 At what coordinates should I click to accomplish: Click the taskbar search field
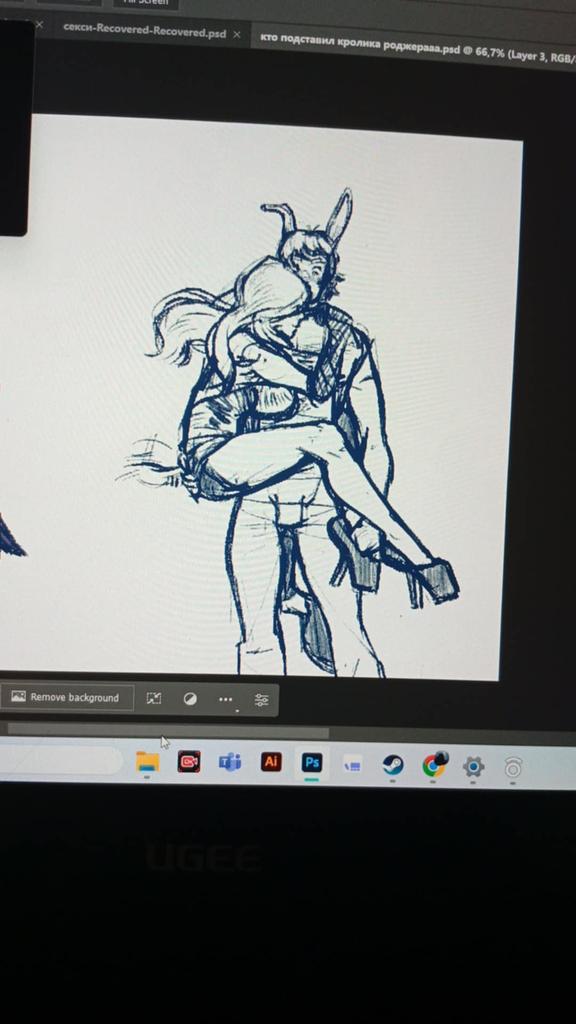point(60,761)
